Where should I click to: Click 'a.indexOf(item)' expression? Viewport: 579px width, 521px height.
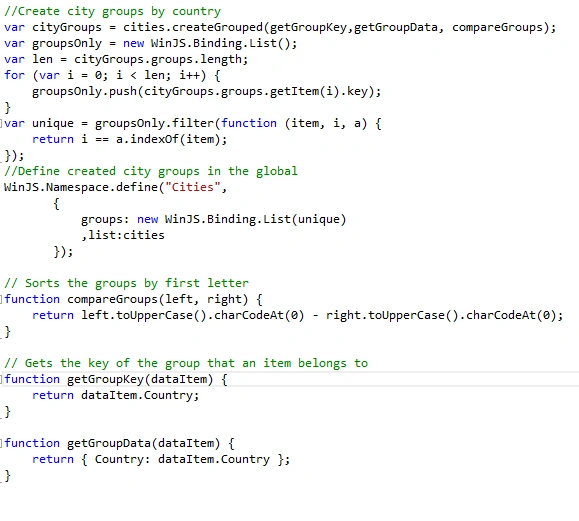(168, 139)
